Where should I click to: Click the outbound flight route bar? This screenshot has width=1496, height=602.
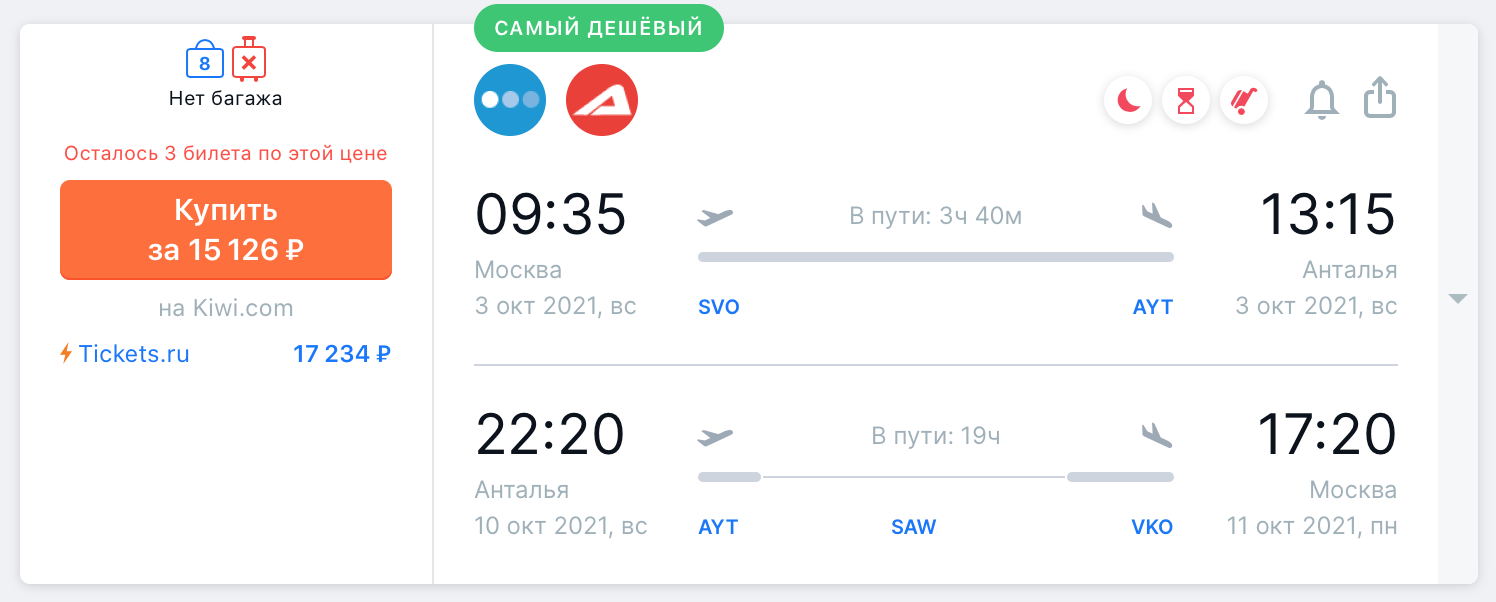point(936,257)
